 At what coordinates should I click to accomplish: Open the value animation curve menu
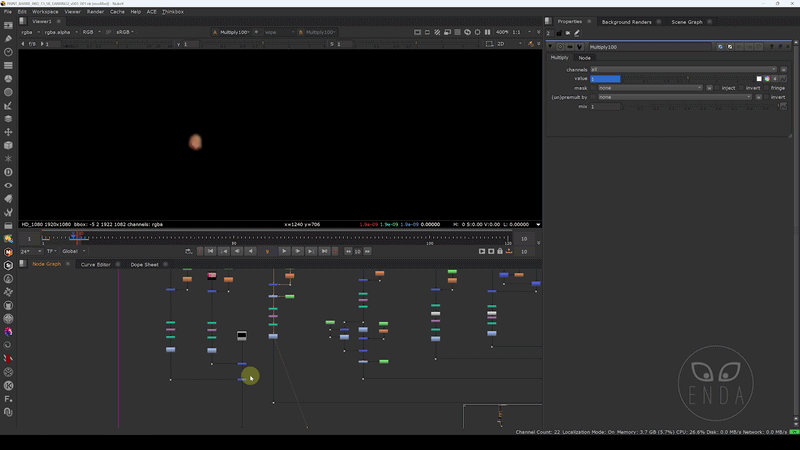coord(783,79)
